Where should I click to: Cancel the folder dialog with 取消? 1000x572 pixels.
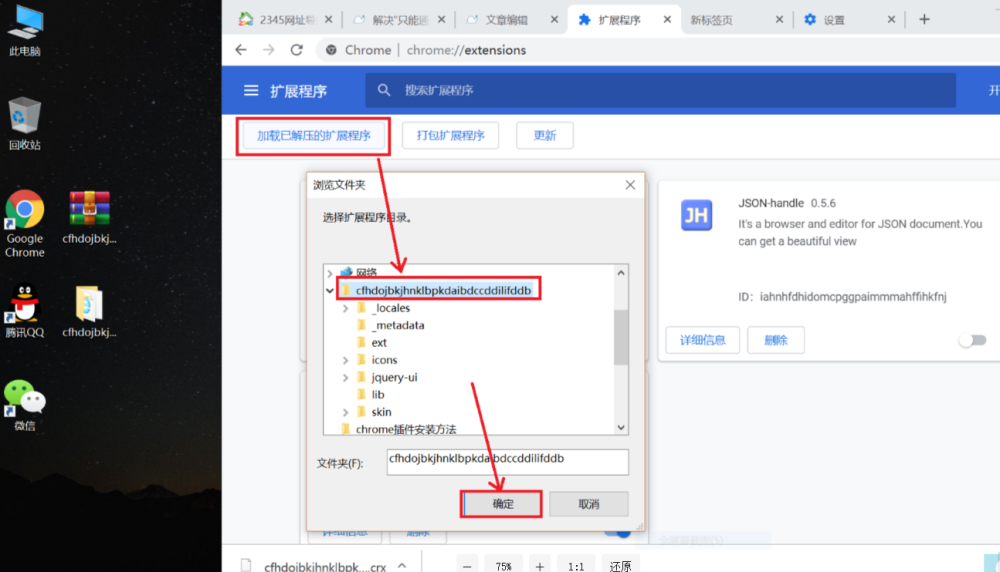pos(588,504)
